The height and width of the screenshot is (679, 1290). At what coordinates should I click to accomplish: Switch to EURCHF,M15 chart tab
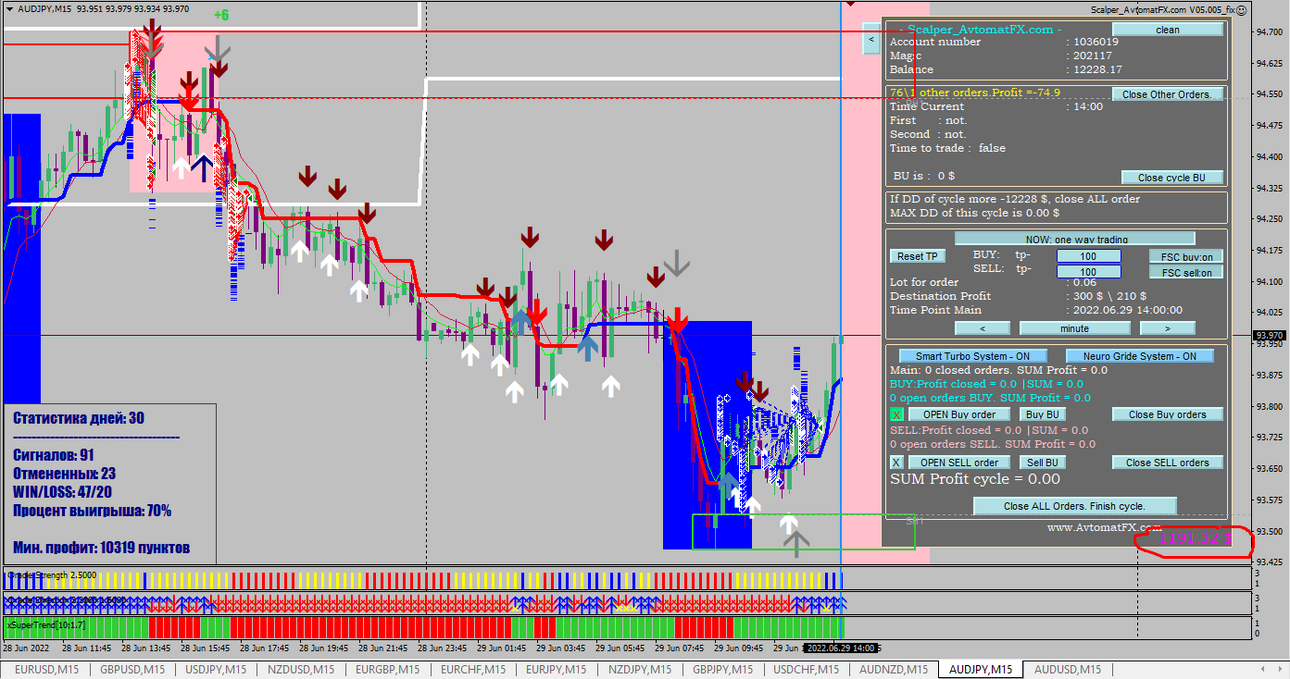pos(474,669)
